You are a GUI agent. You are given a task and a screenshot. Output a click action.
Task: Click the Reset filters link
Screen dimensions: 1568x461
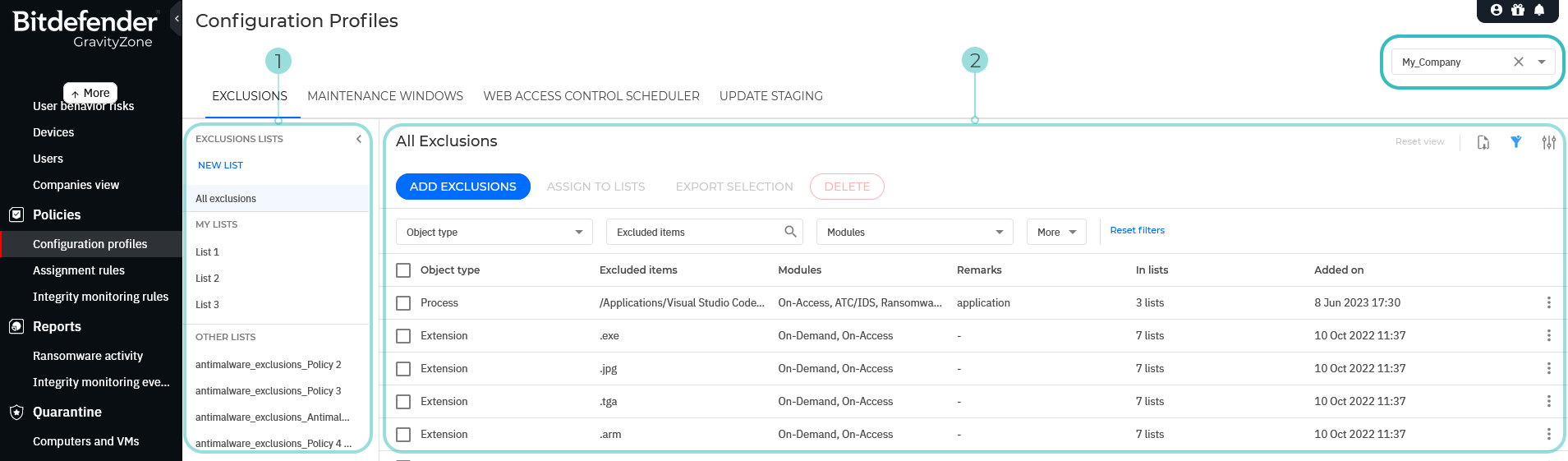[1138, 230]
